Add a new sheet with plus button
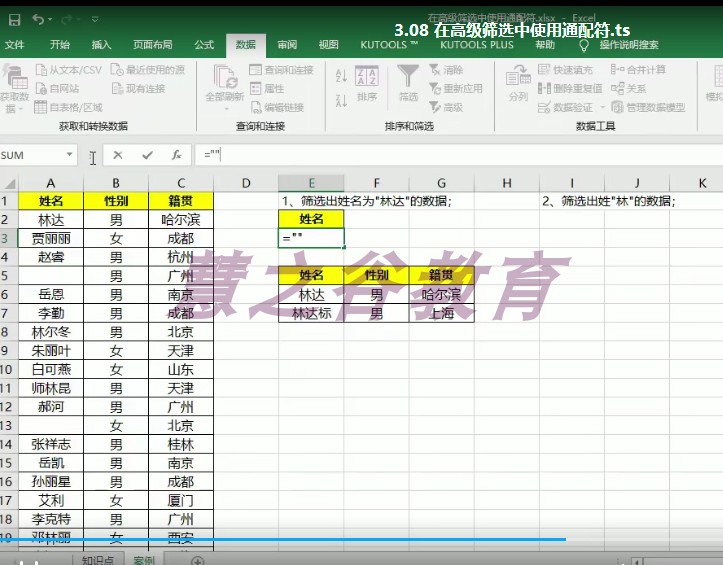Viewport: 723px width, 565px height. pos(198,560)
